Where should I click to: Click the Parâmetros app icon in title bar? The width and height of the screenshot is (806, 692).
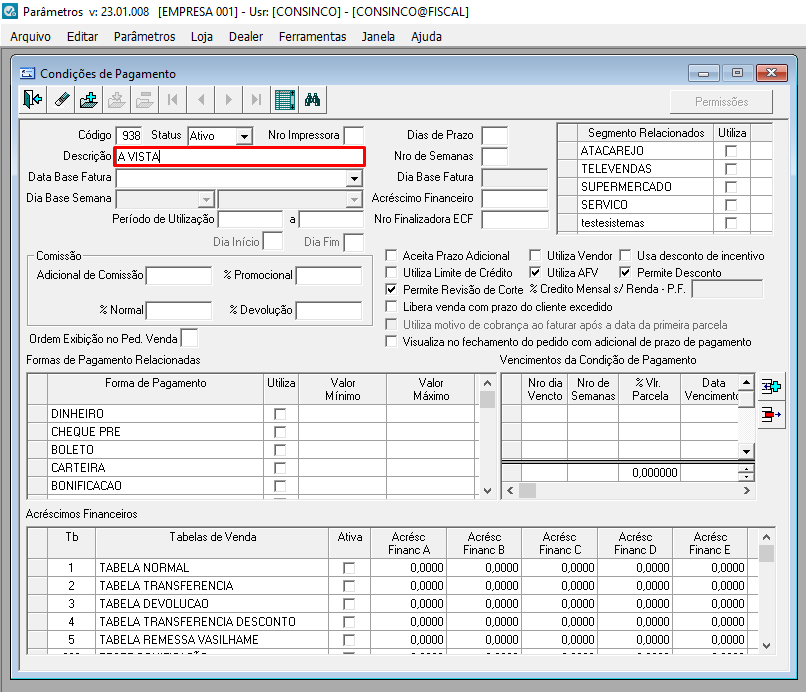[10, 11]
